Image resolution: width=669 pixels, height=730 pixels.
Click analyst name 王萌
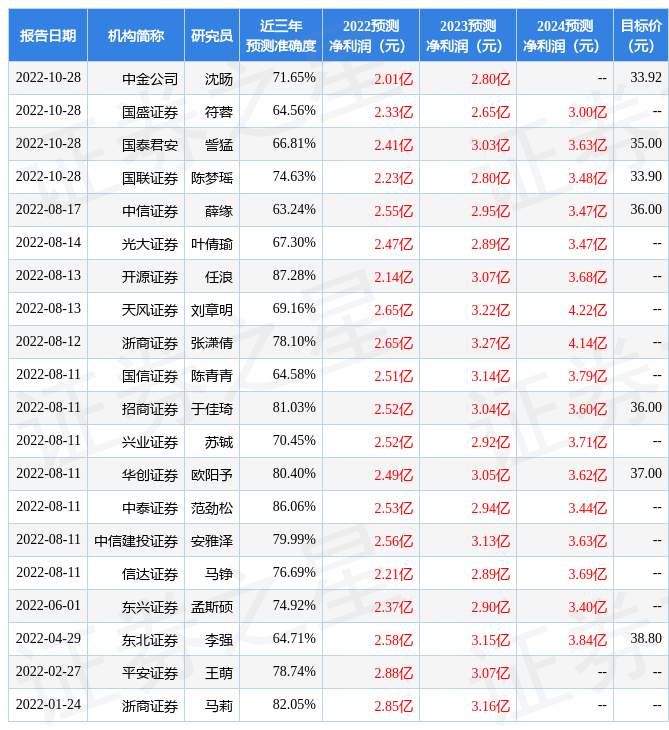pos(219,674)
